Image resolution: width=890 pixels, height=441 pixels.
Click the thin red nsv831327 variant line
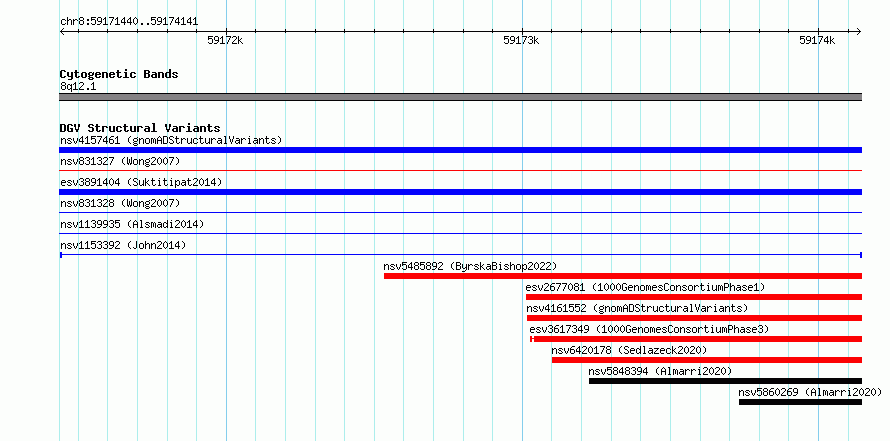click(x=460, y=170)
